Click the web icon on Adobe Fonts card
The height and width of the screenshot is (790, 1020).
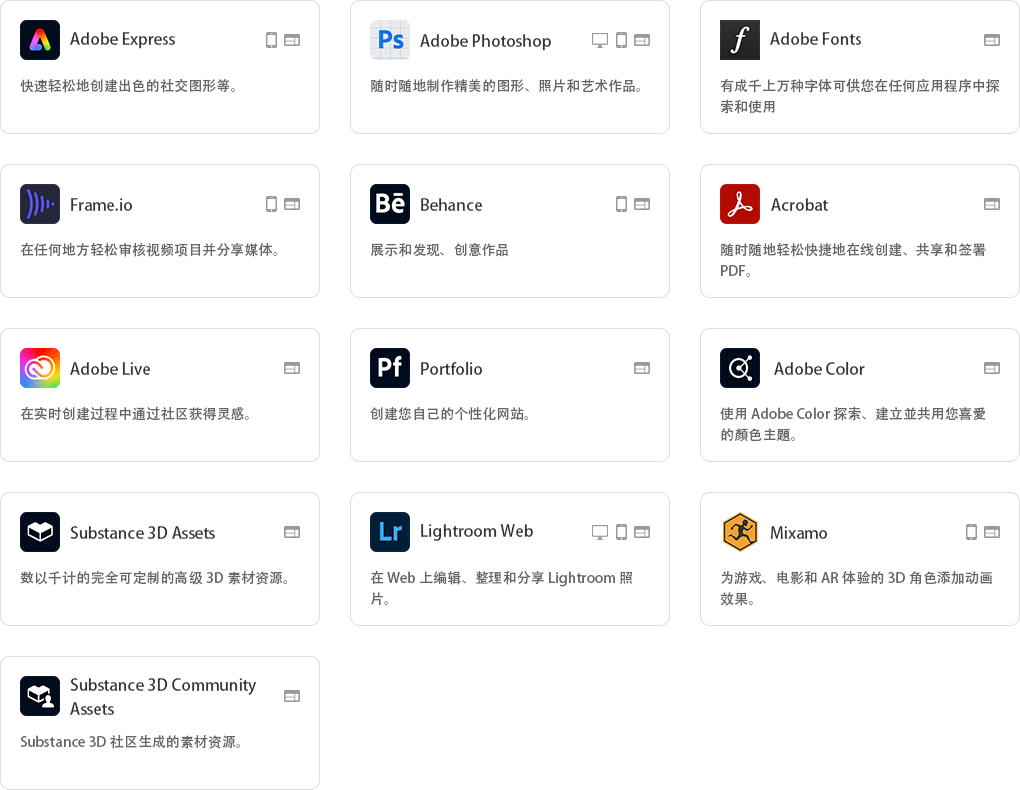coord(992,40)
